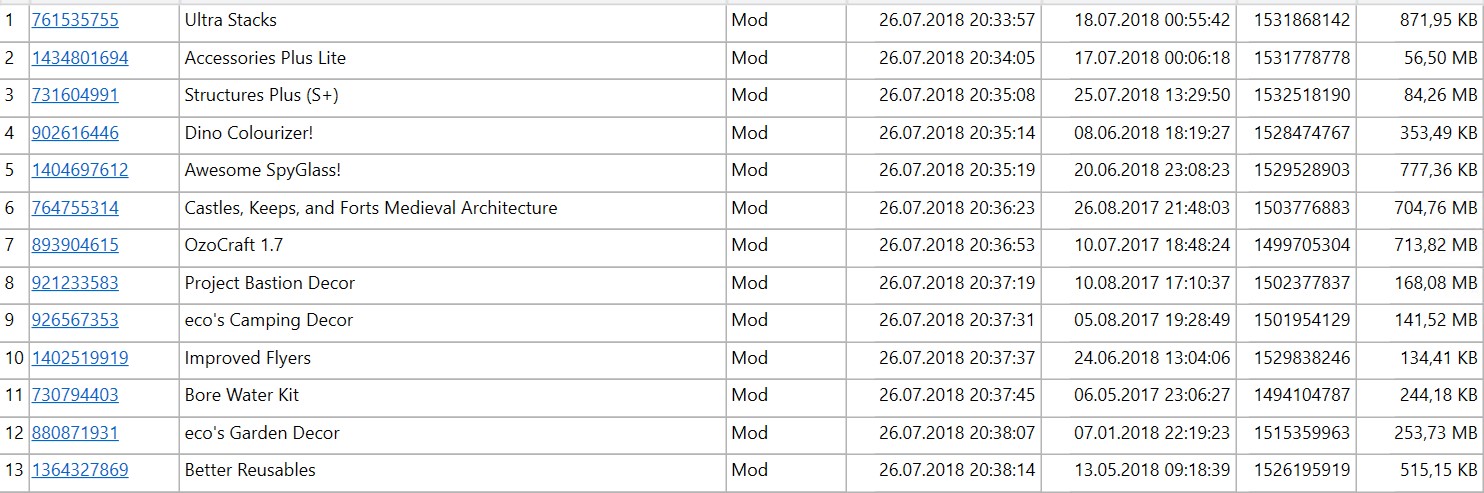Select the Ultra Stacks name cell
The width and height of the screenshot is (1484, 493).
[452, 20]
